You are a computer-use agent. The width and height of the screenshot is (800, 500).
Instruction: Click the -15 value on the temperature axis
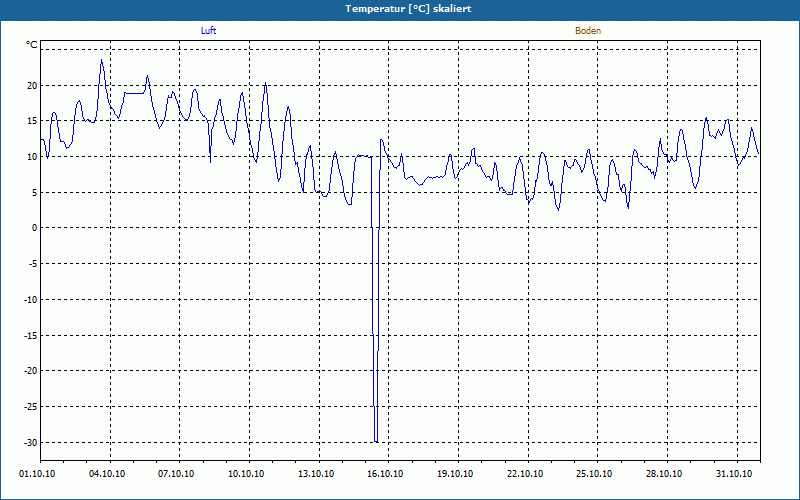(x=31, y=335)
